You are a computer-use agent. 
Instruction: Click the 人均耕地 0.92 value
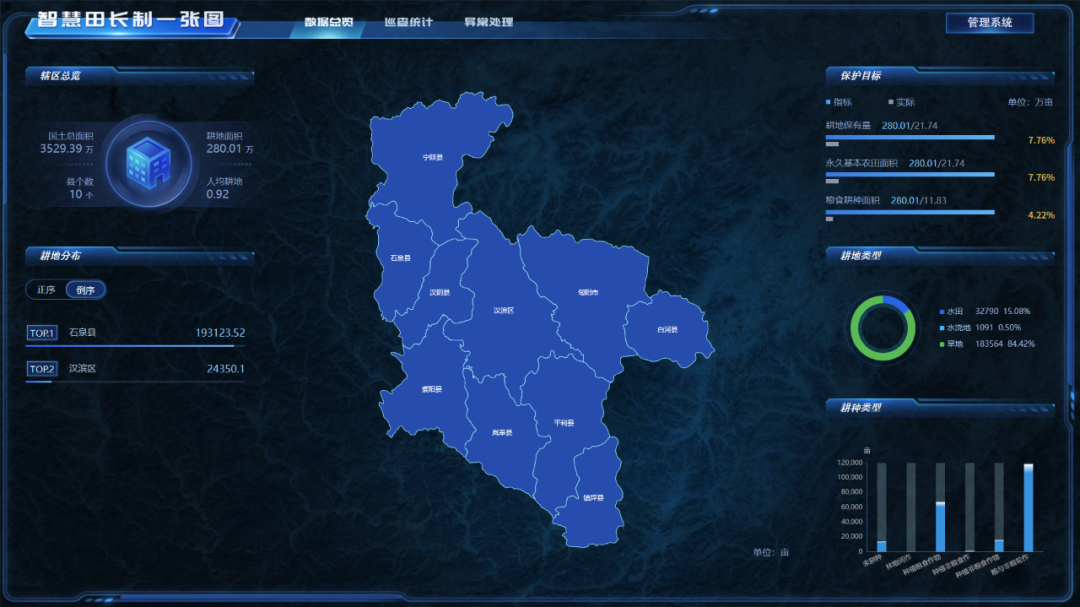tap(218, 194)
